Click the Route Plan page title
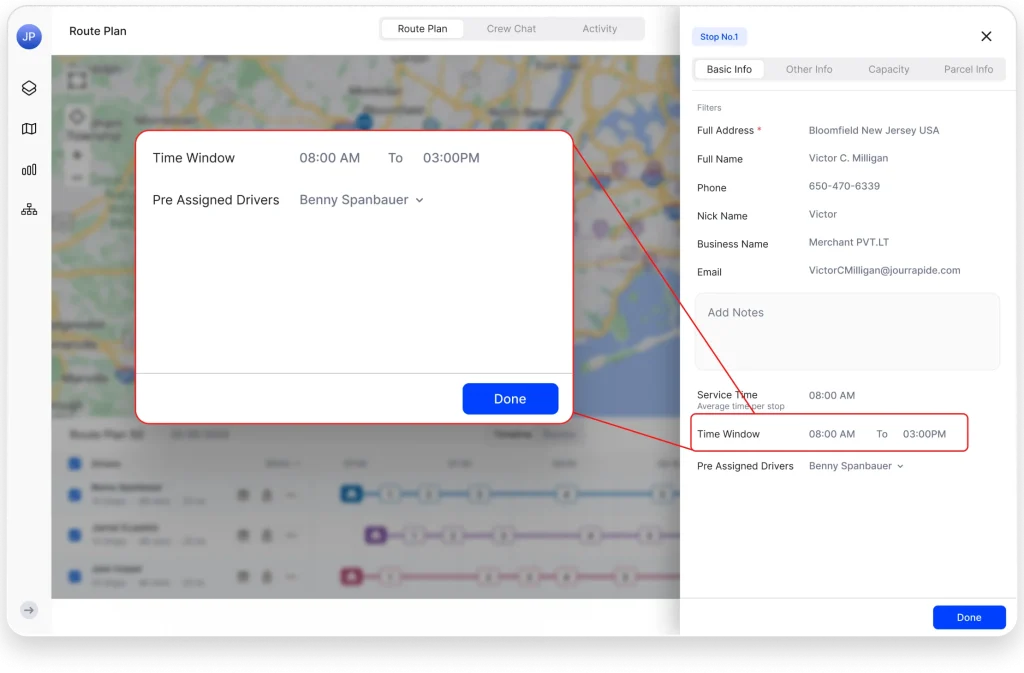The image size is (1024, 673). (x=98, y=31)
